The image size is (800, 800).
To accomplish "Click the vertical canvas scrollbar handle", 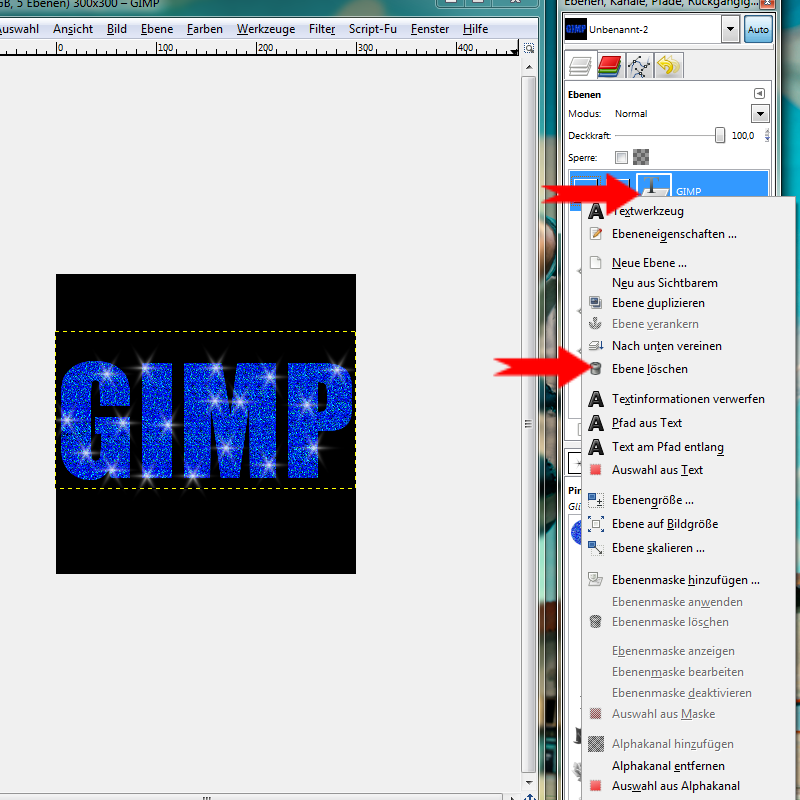I will 529,424.
